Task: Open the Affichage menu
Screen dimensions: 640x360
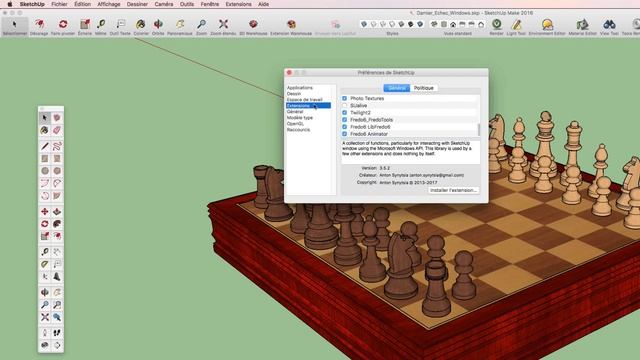Action: (109, 4)
